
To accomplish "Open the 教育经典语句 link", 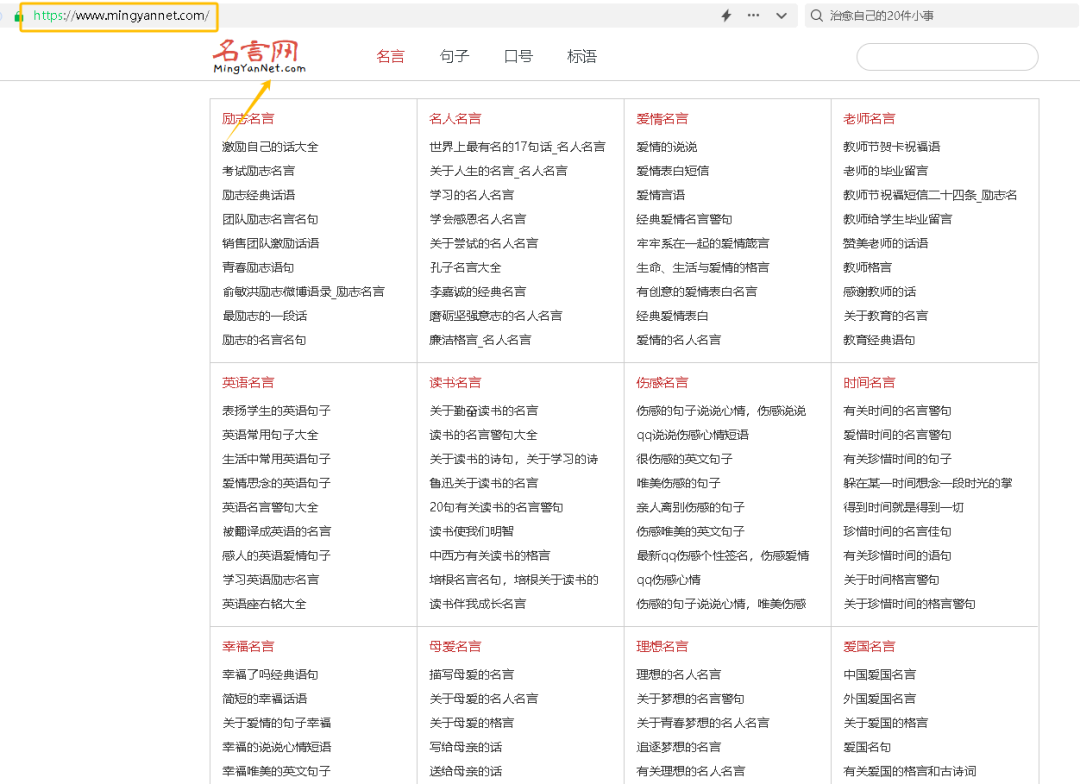I will (880, 340).
